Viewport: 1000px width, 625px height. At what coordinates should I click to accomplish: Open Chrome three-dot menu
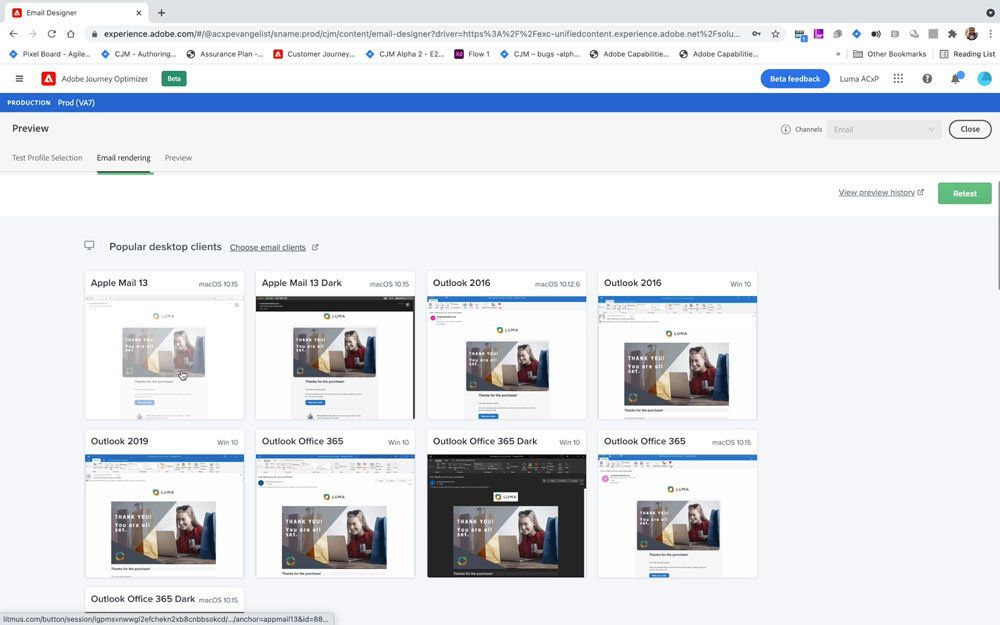point(990,34)
